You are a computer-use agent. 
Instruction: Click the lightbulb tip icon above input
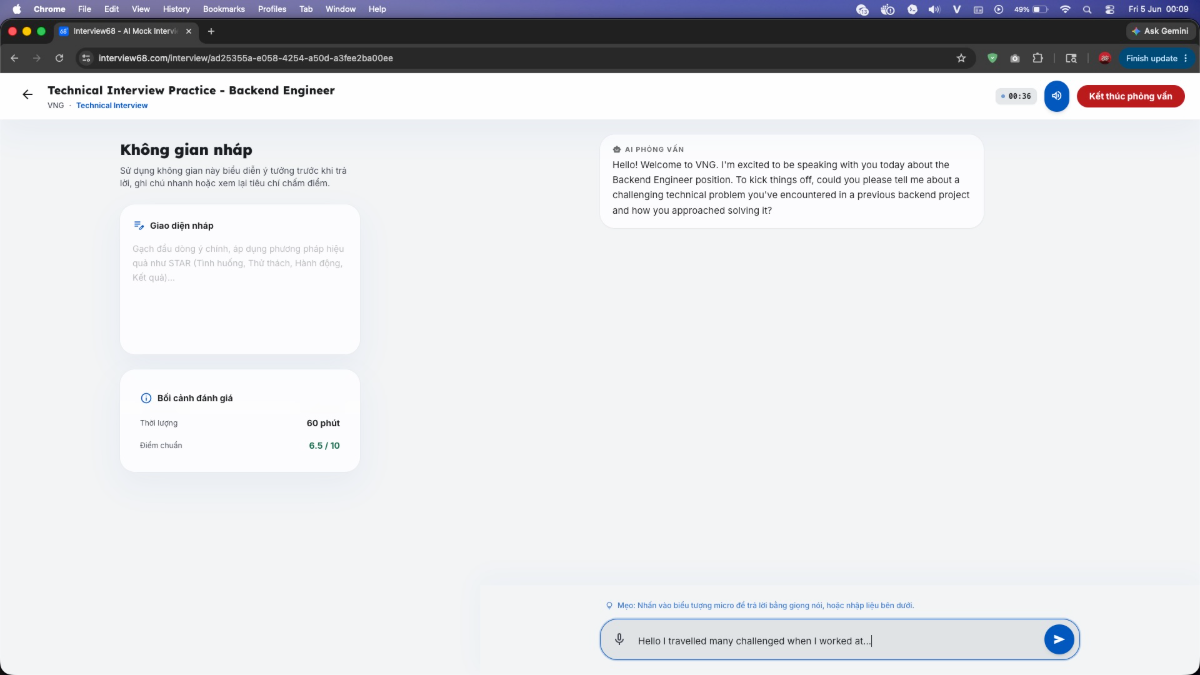point(609,605)
